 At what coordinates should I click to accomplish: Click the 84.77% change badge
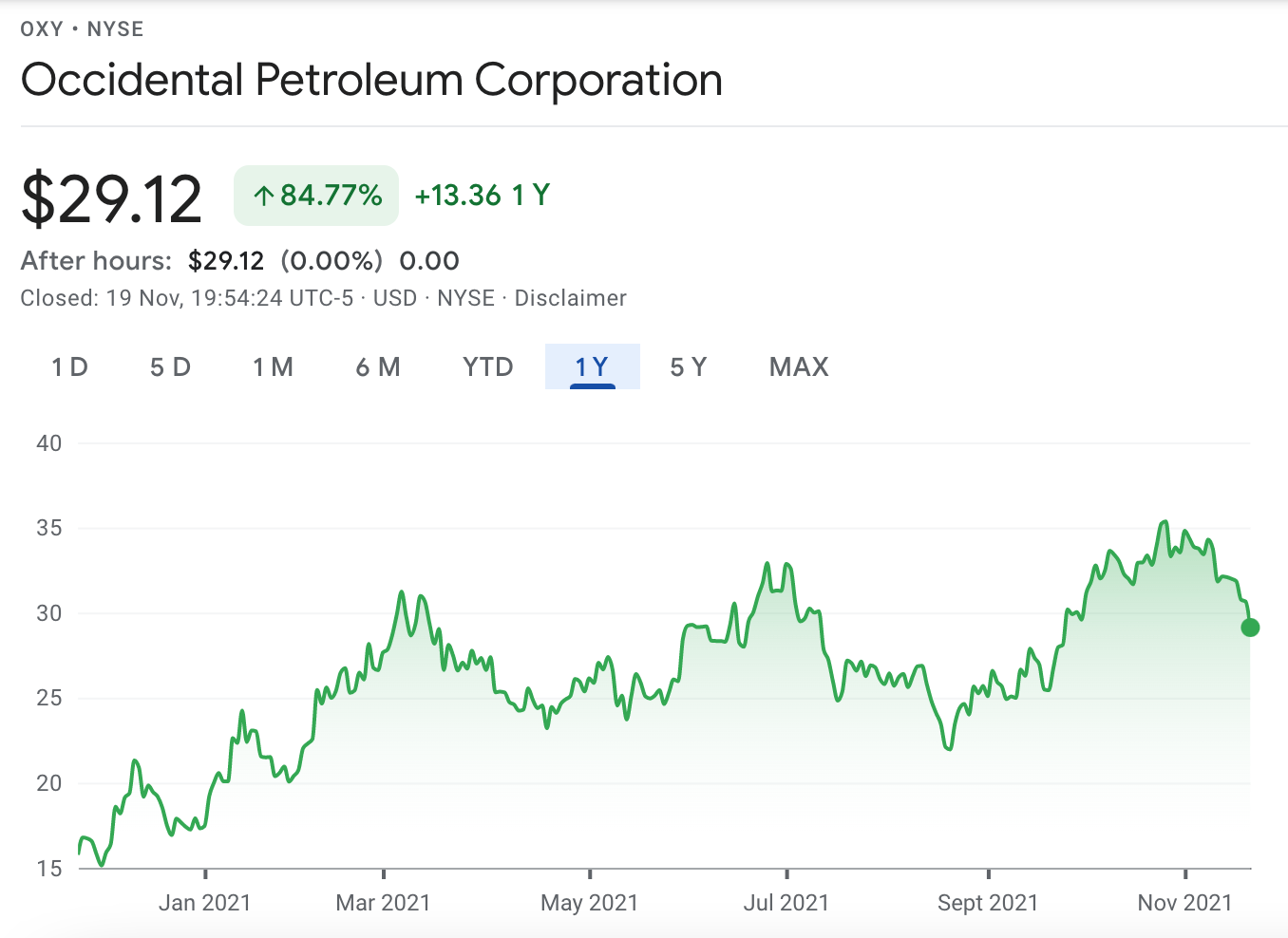(x=315, y=195)
